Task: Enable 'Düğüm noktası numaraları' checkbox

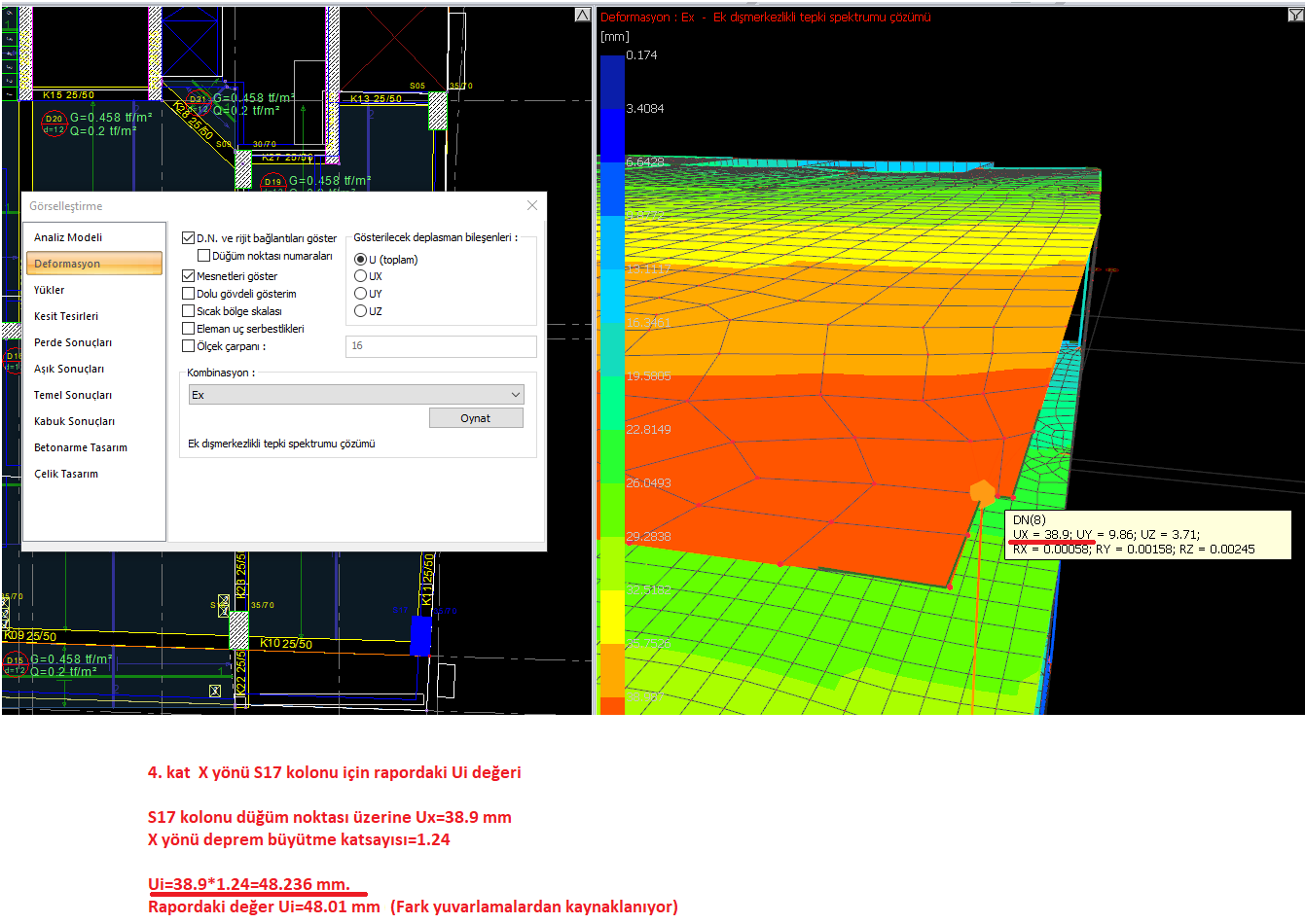Action: point(203,256)
